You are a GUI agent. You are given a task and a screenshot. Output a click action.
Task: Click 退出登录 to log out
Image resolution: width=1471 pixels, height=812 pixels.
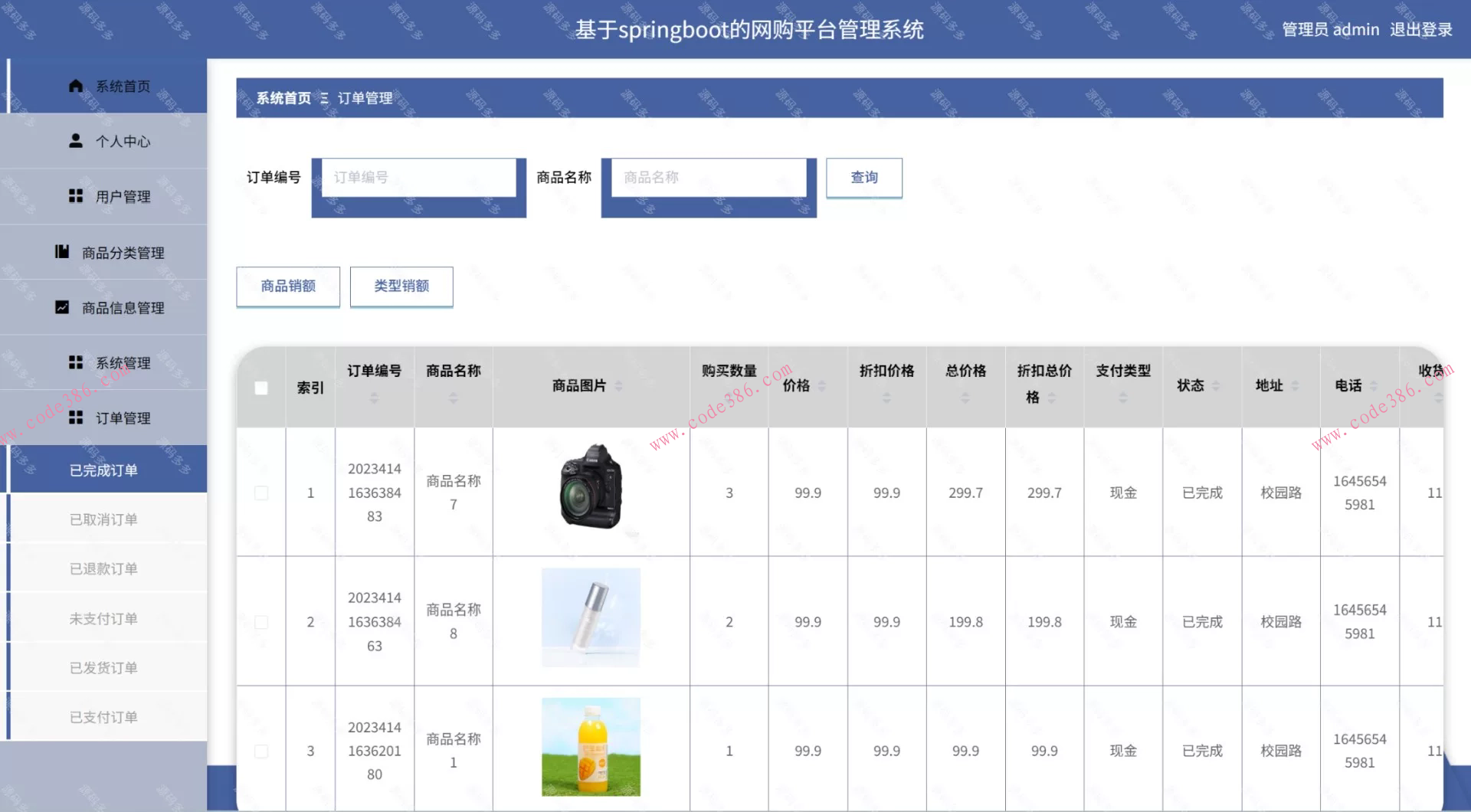[1422, 30]
